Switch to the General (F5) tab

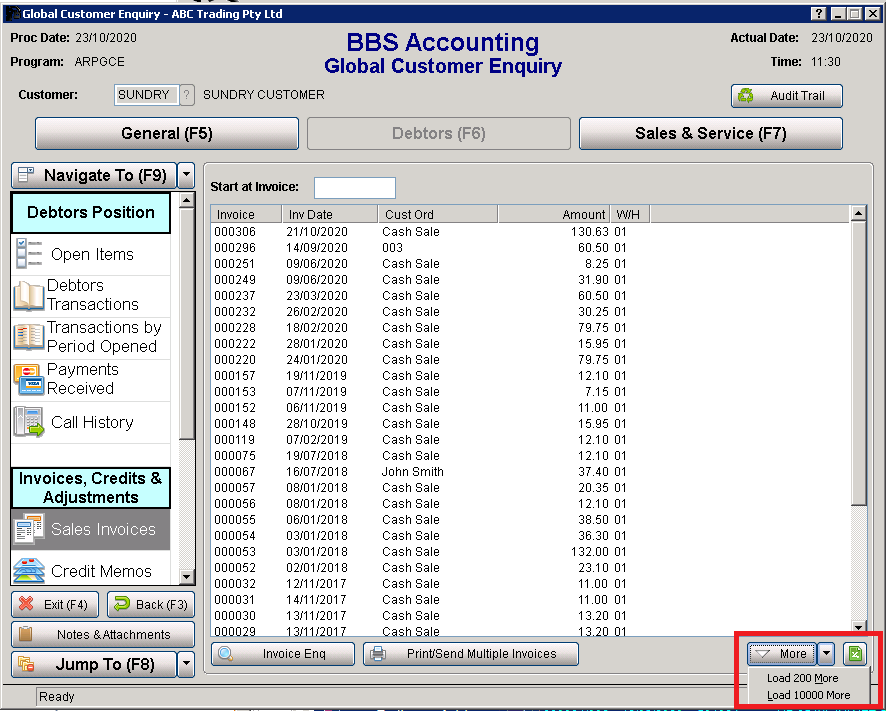(x=167, y=133)
